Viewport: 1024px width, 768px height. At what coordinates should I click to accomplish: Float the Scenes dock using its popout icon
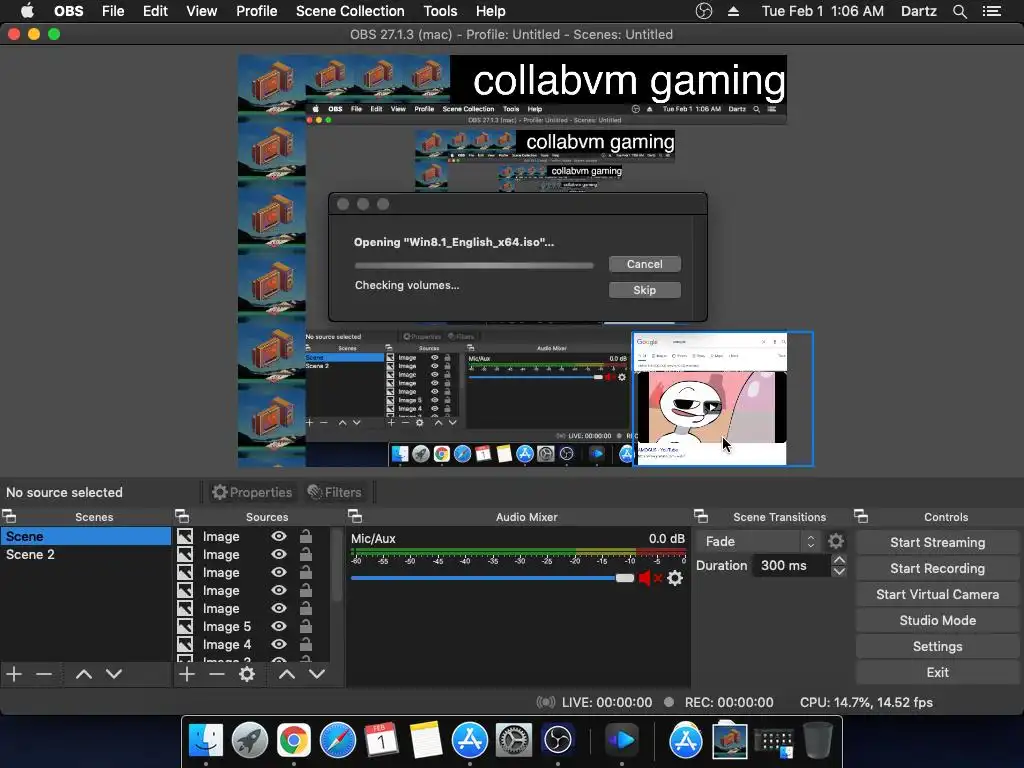click(x=9, y=517)
